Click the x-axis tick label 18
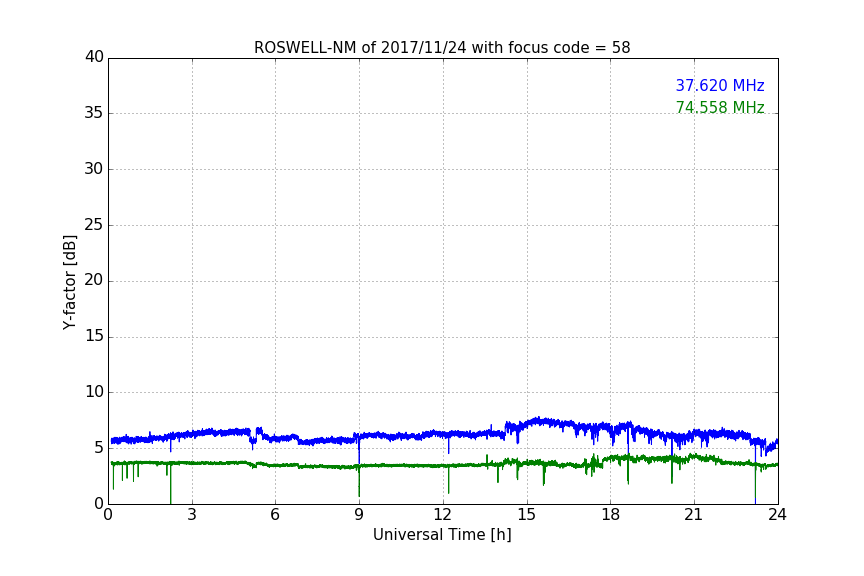Image resolution: width=864 pixels, height=576 pixels. click(x=610, y=515)
